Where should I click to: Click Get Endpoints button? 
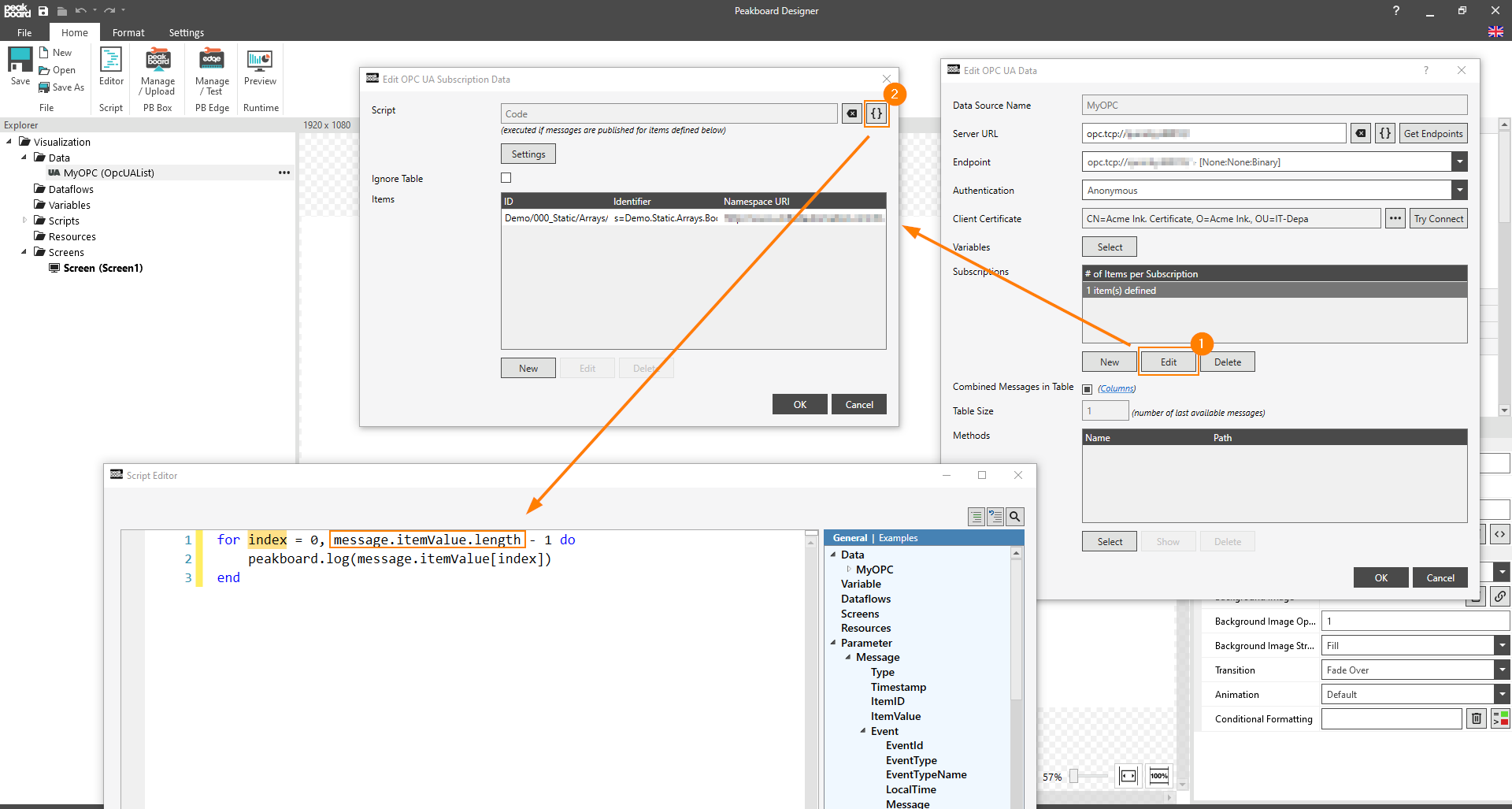pos(1433,133)
